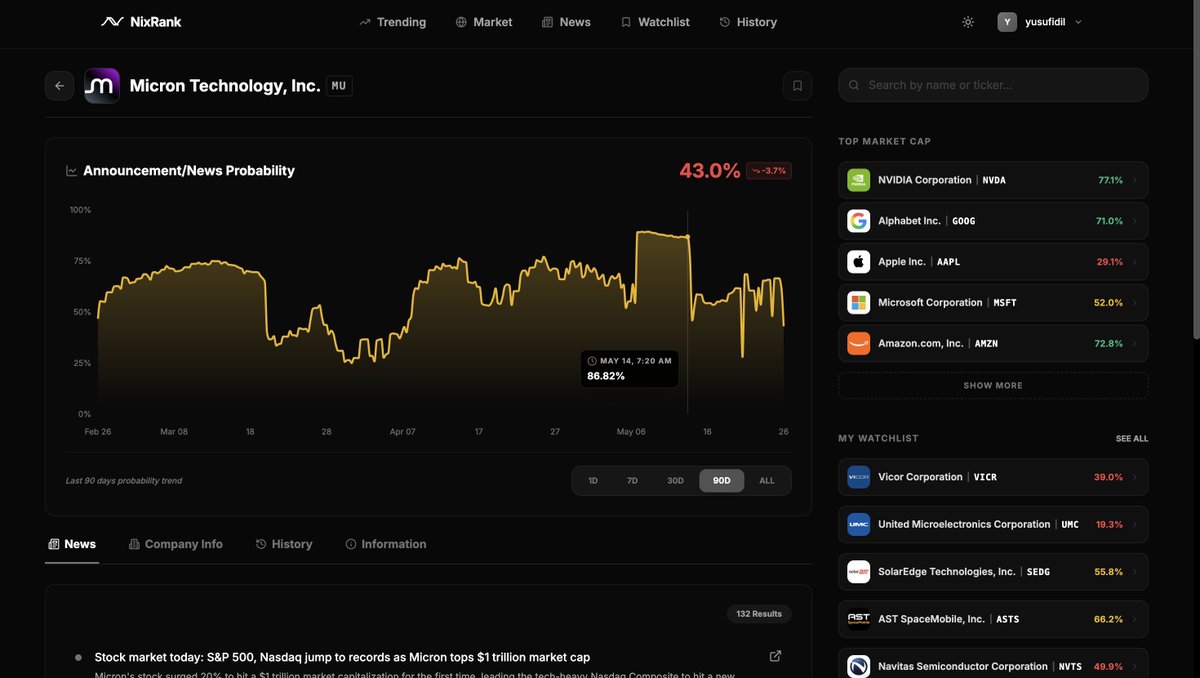
Task: Open Apple Inc. AAPL row
Action: (x=993, y=262)
